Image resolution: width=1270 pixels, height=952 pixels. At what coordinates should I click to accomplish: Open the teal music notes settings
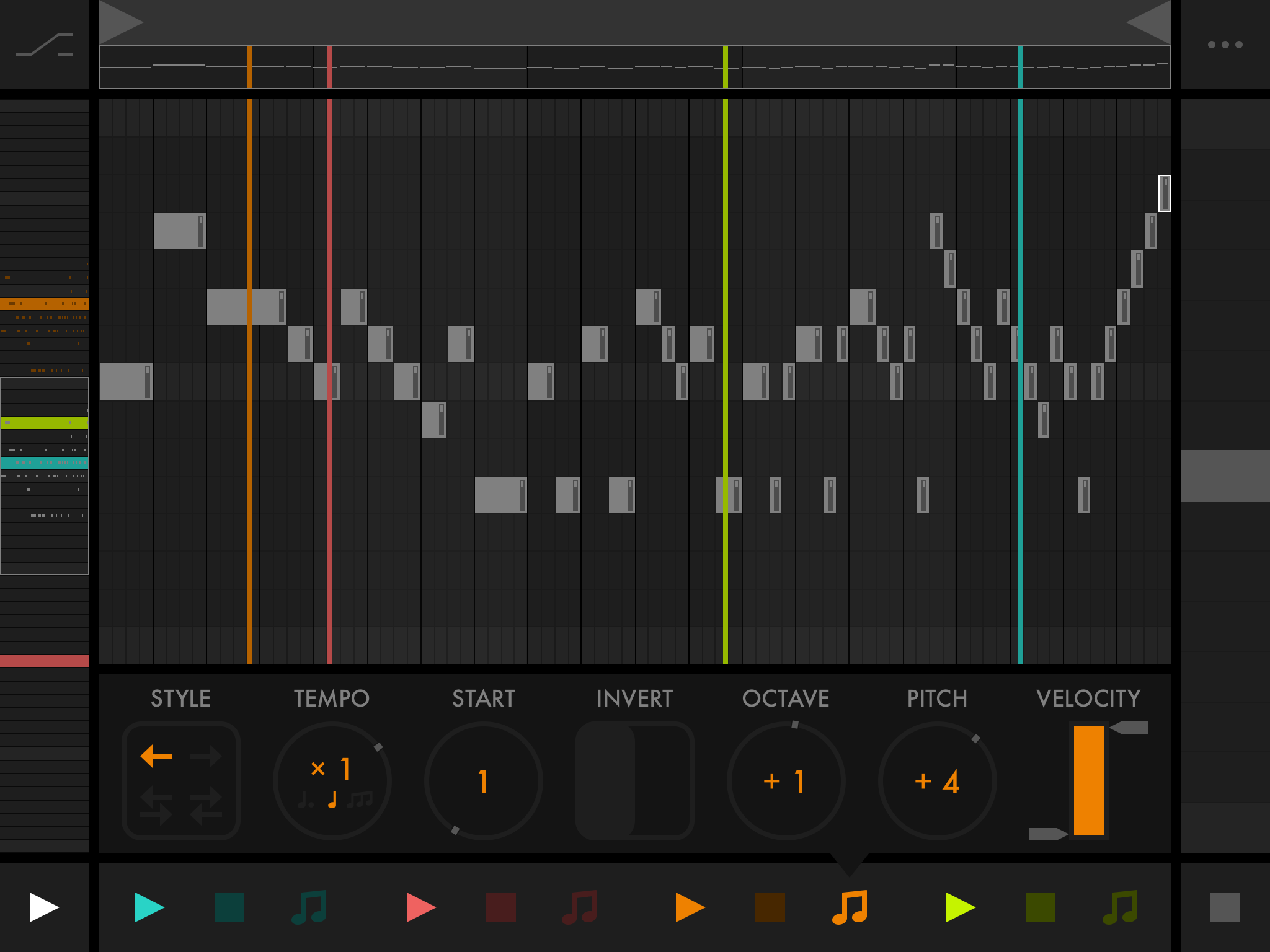pyautogui.click(x=309, y=907)
